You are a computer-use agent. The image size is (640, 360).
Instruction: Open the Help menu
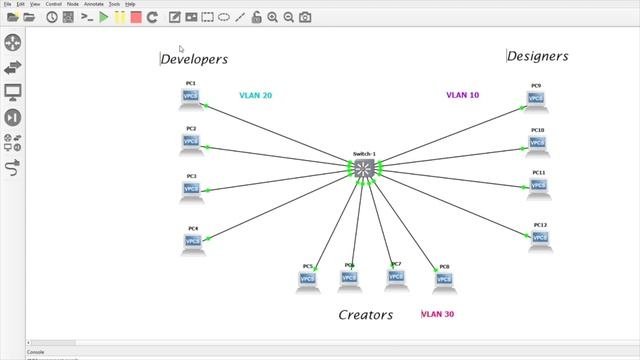(130, 4)
